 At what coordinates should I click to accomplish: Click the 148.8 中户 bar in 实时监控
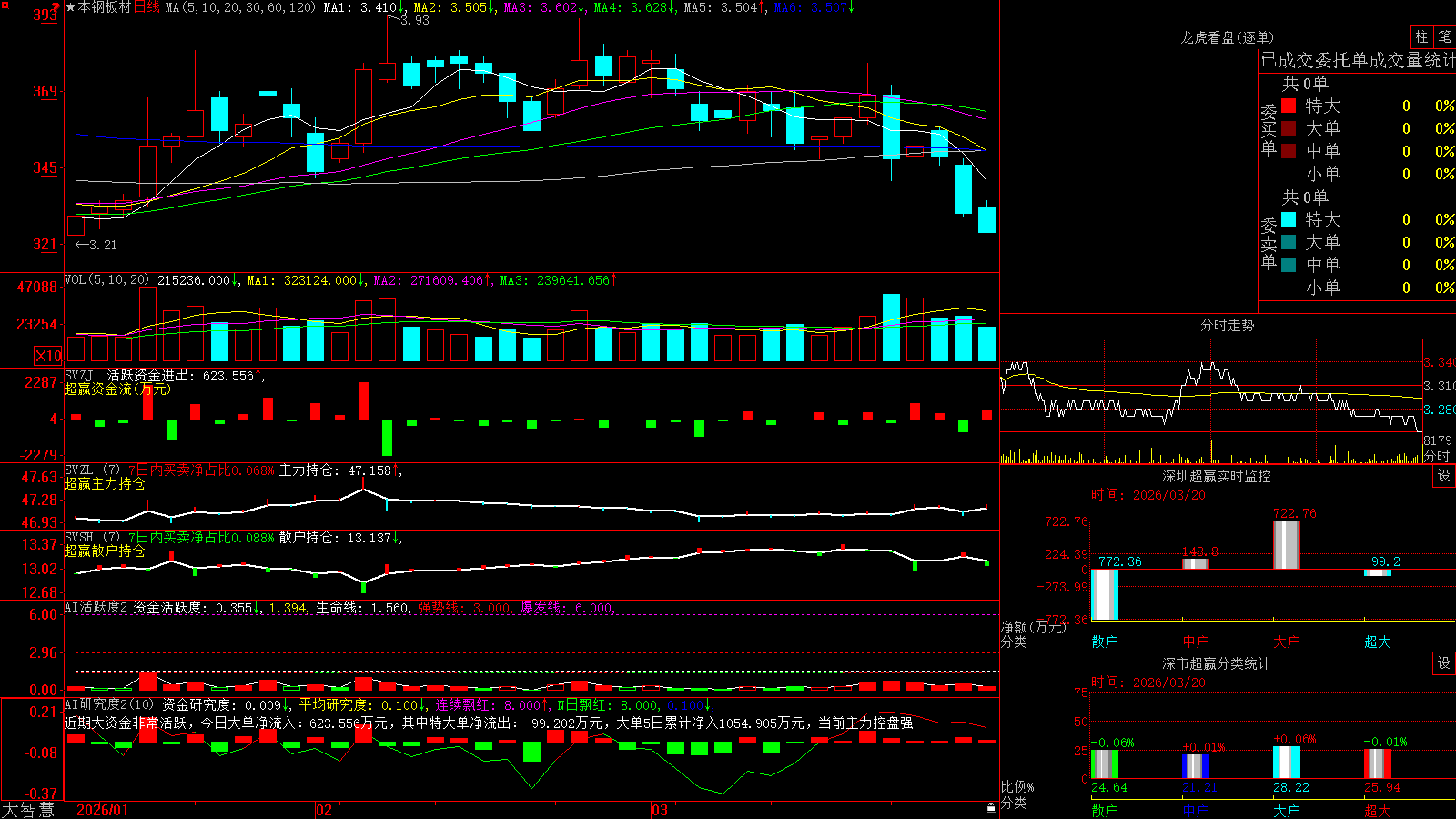coord(1196,564)
